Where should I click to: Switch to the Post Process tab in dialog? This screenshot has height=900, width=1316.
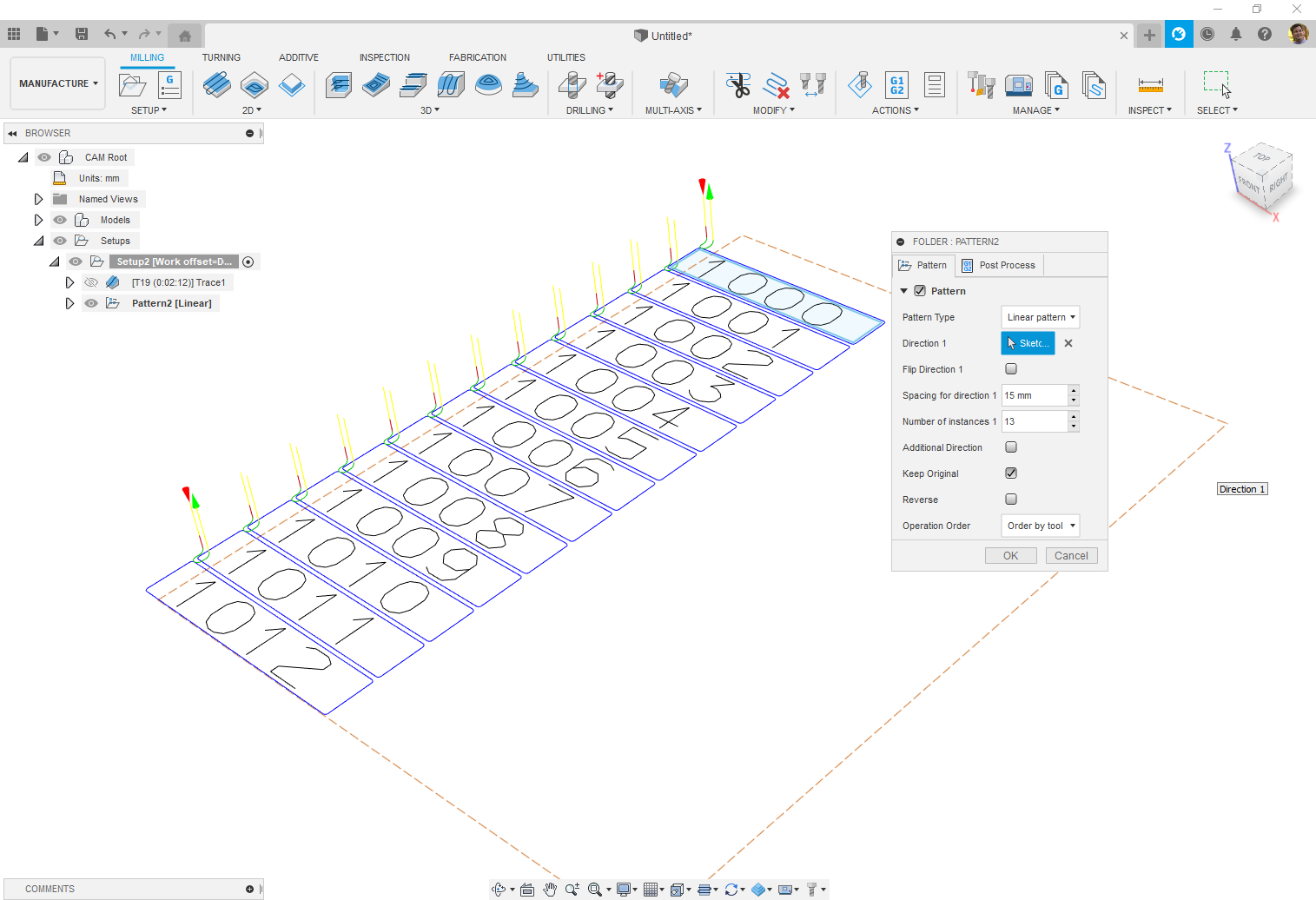pyautogui.click(x=1006, y=265)
